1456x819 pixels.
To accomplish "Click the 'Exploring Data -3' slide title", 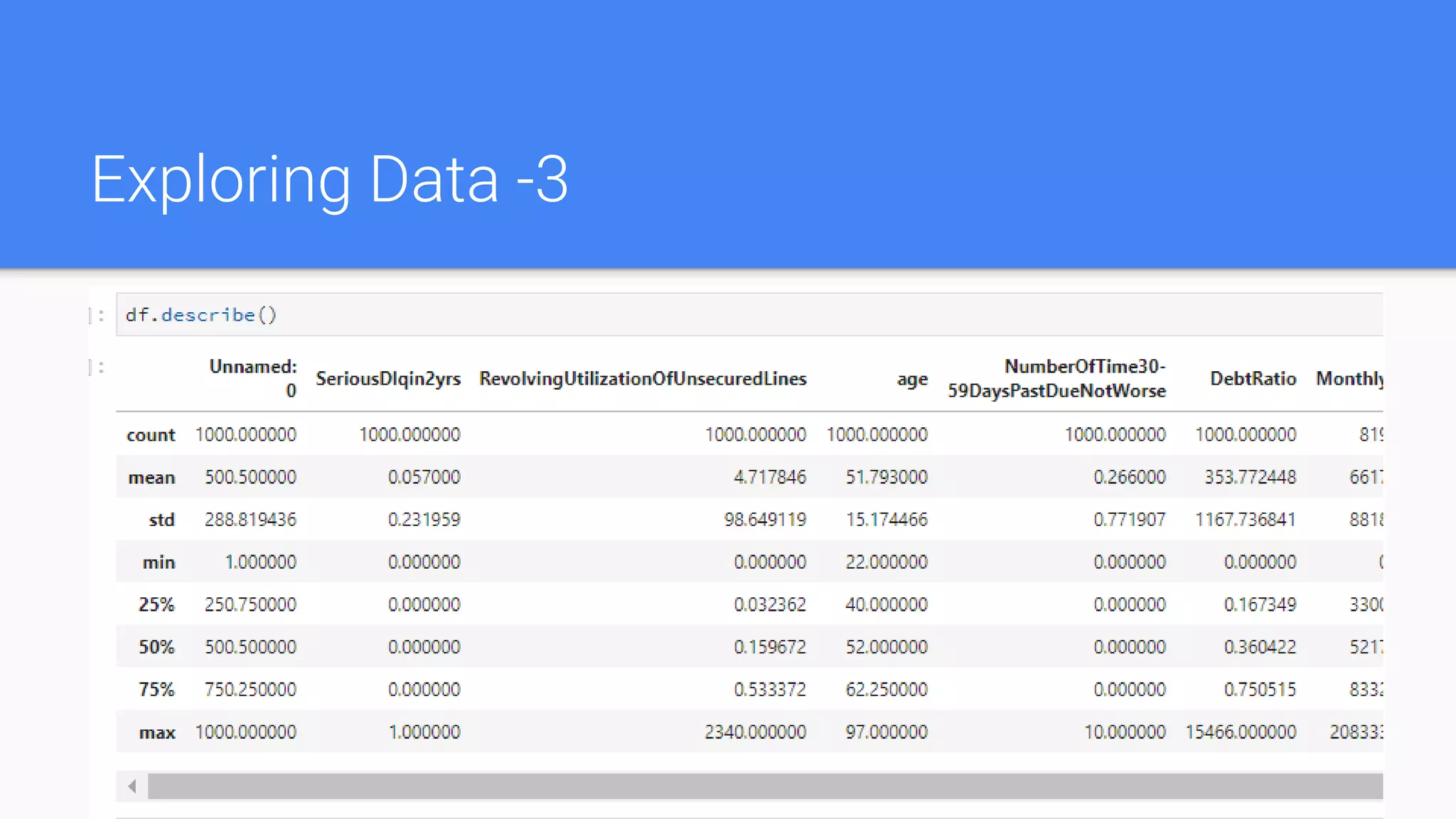I will [x=330, y=179].
